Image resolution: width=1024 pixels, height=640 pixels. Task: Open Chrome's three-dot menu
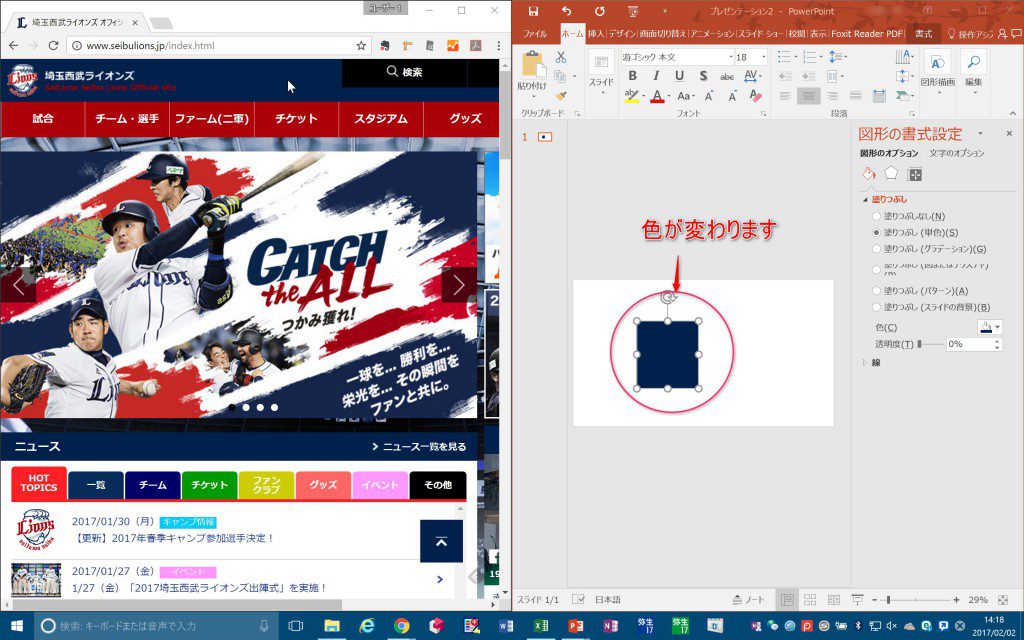coord(498,46)
